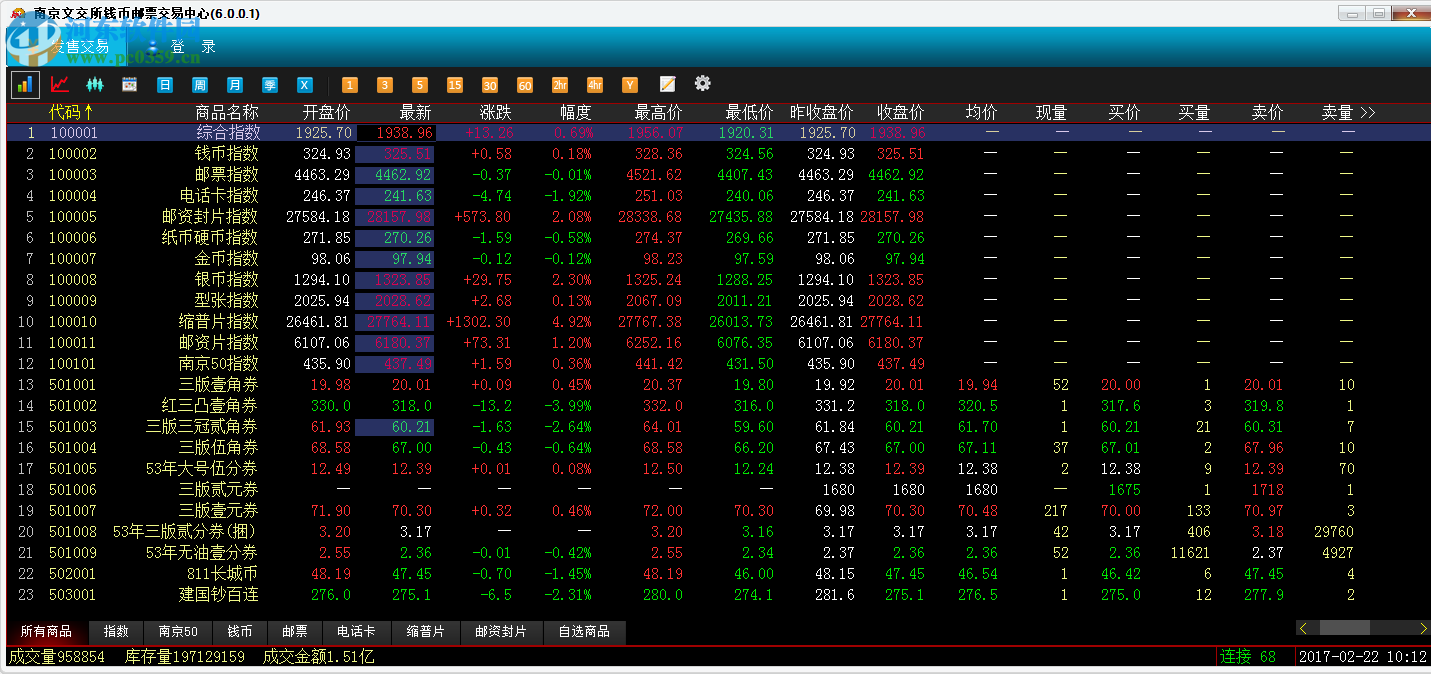Select the 日 daily period icon
Image resolution: width=1431 pixels, height=674 pixels.
click(x=165, y=85)
